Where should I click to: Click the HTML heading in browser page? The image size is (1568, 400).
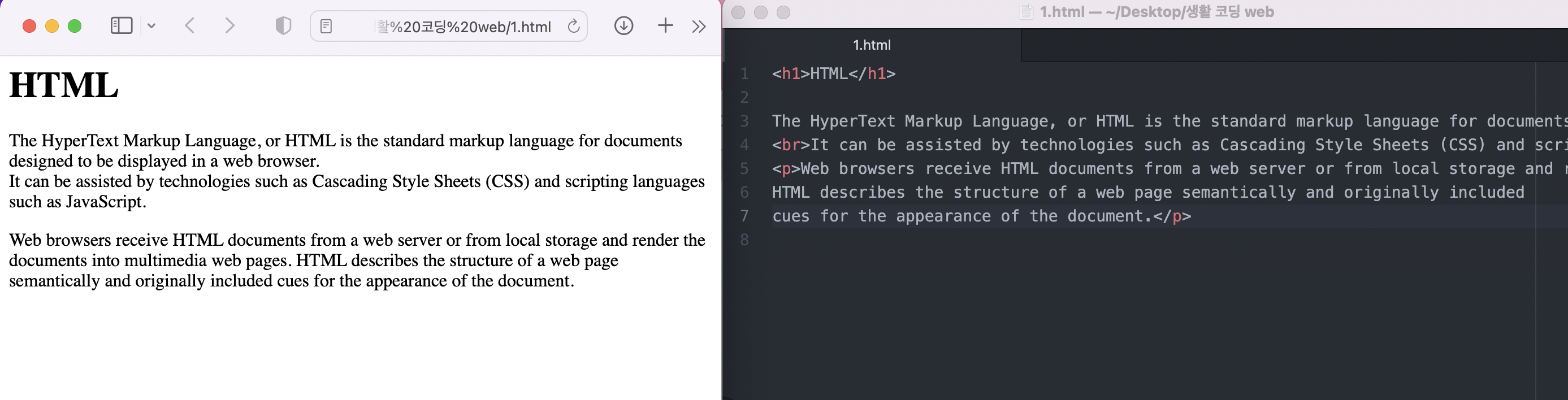[64, 85]
